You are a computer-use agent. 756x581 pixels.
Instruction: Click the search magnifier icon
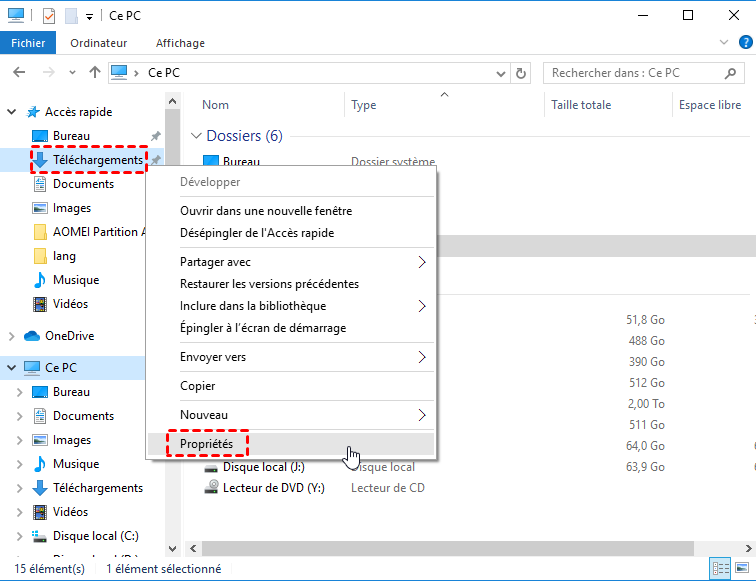pos(730,73)
